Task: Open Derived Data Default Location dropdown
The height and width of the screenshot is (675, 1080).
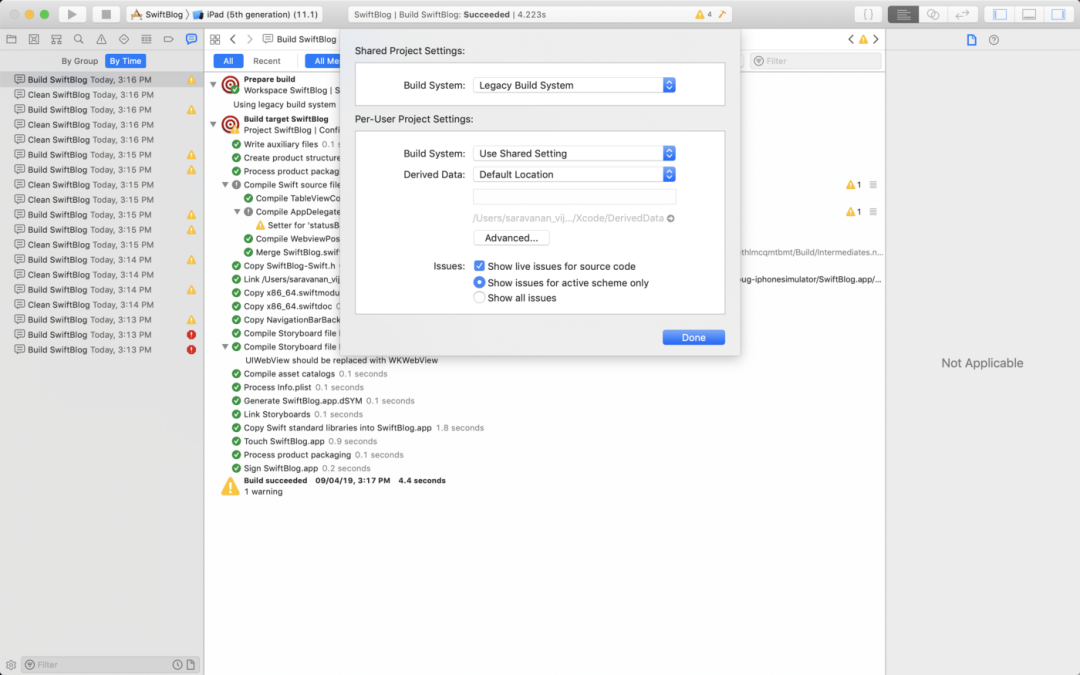Action: 574,174
